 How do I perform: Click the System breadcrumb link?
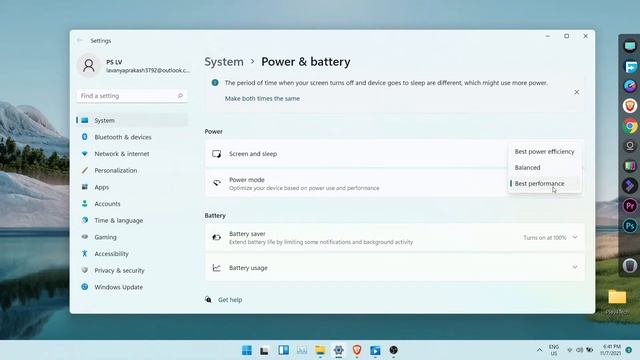coord(224,62)
